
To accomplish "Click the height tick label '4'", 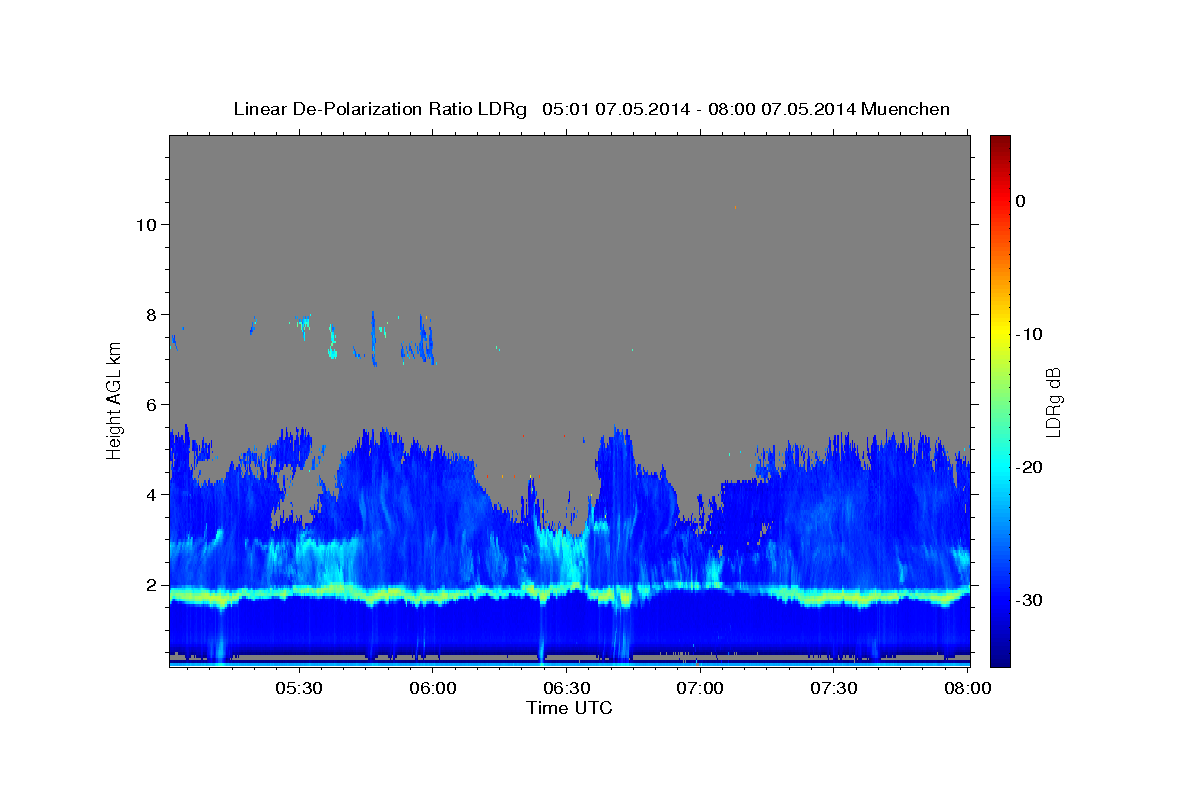I will tap(150, 494).
